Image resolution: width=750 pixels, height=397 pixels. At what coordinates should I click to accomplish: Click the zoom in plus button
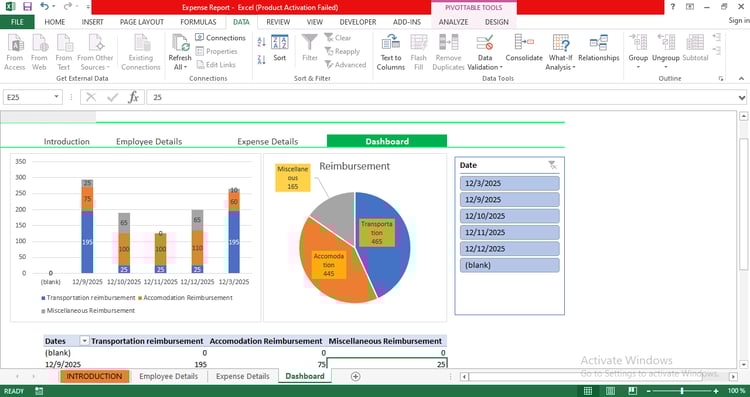pos(716,391)
